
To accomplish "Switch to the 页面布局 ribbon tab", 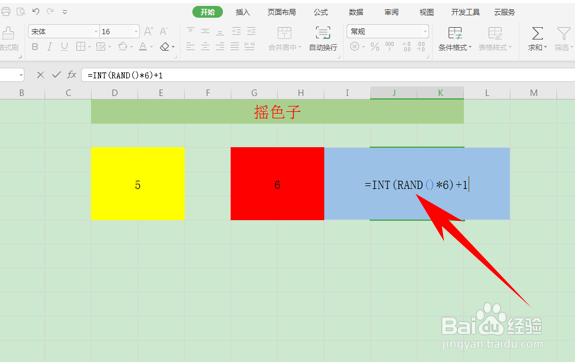I will pos(282,12).
